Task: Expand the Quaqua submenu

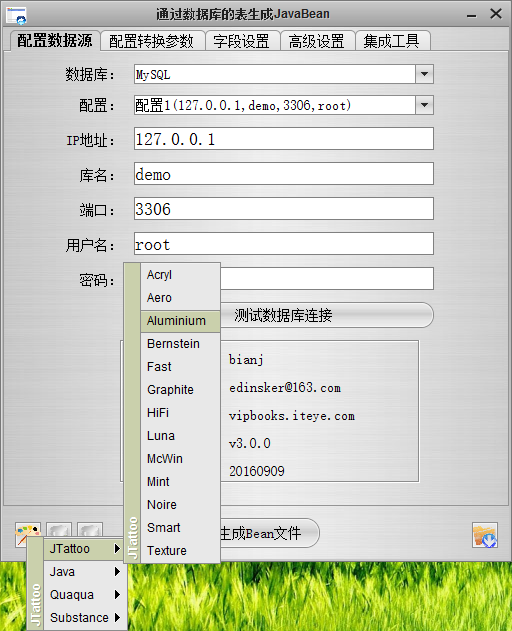Action: (85, 594)
